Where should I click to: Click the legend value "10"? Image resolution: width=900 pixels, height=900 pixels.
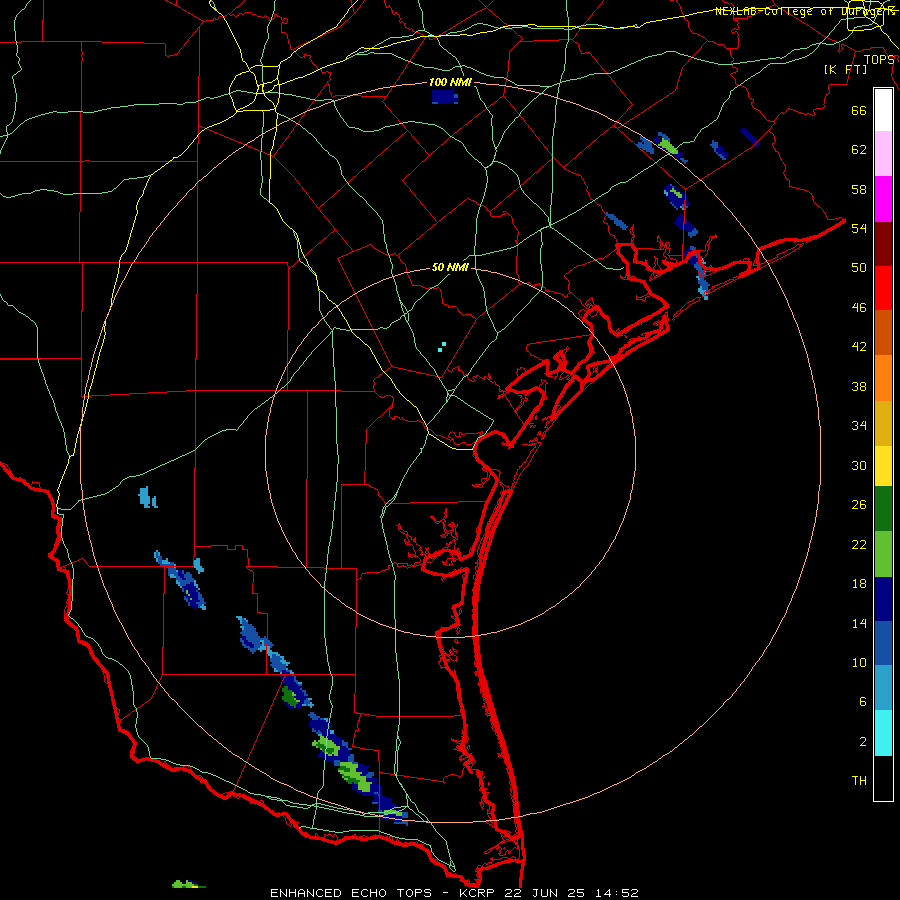point(859,663)
